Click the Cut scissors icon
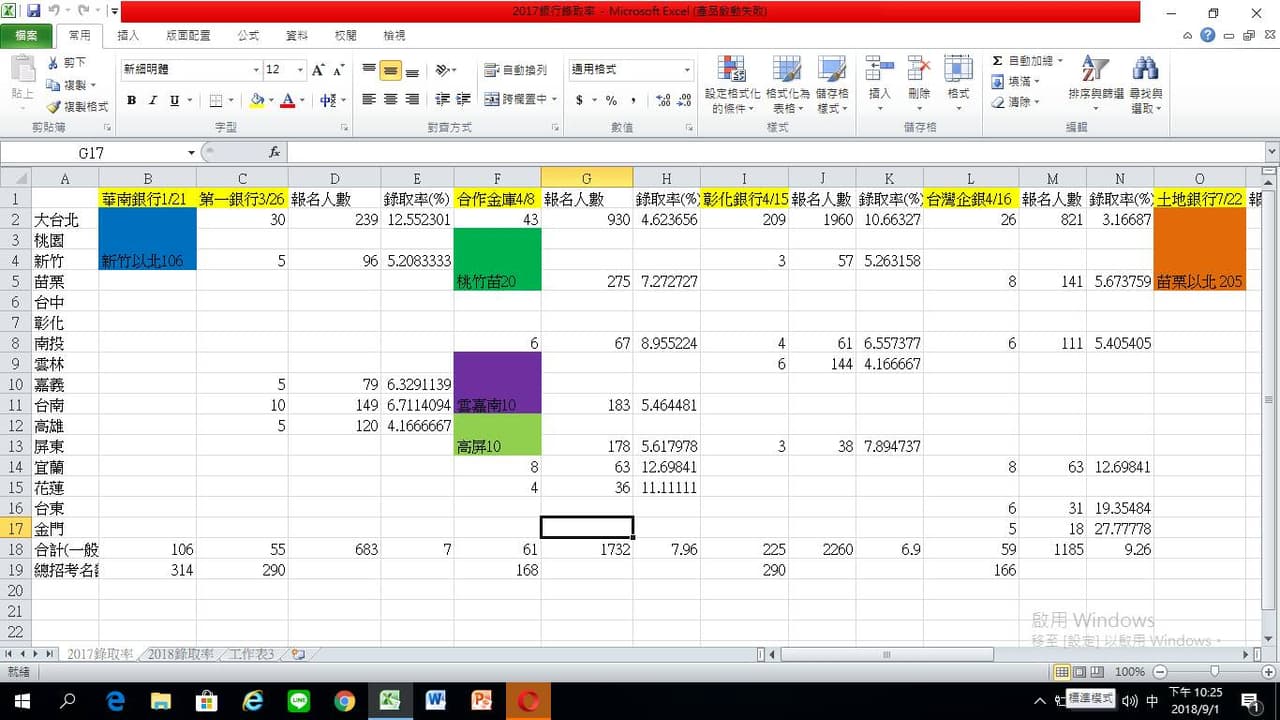This screenshot has height=720, width=1280. (53, 63)
